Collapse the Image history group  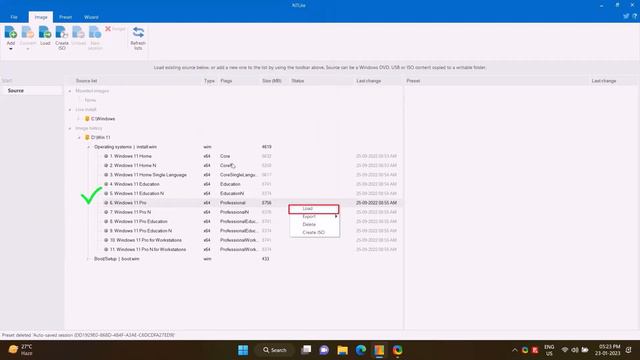click(x=70, y=129)
